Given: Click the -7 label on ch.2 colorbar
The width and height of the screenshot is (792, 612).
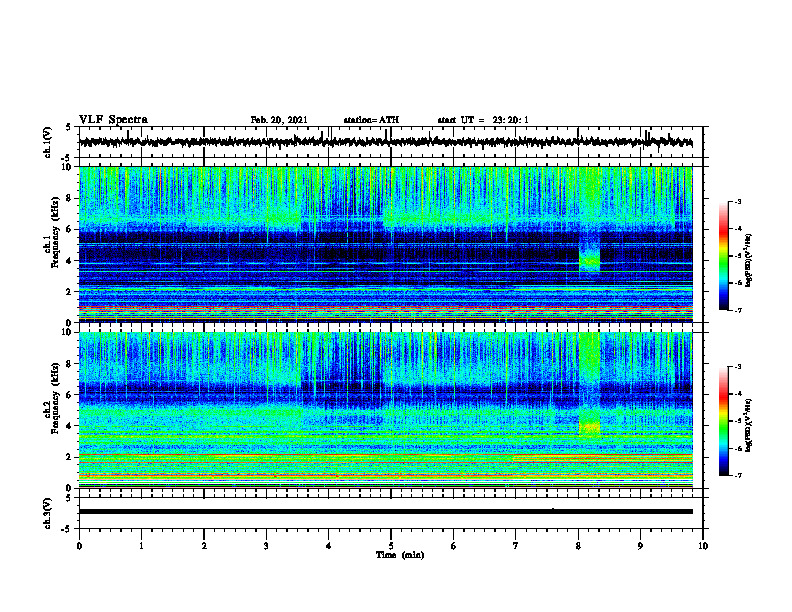Looking at the screenshot, I should coord(737,475).
